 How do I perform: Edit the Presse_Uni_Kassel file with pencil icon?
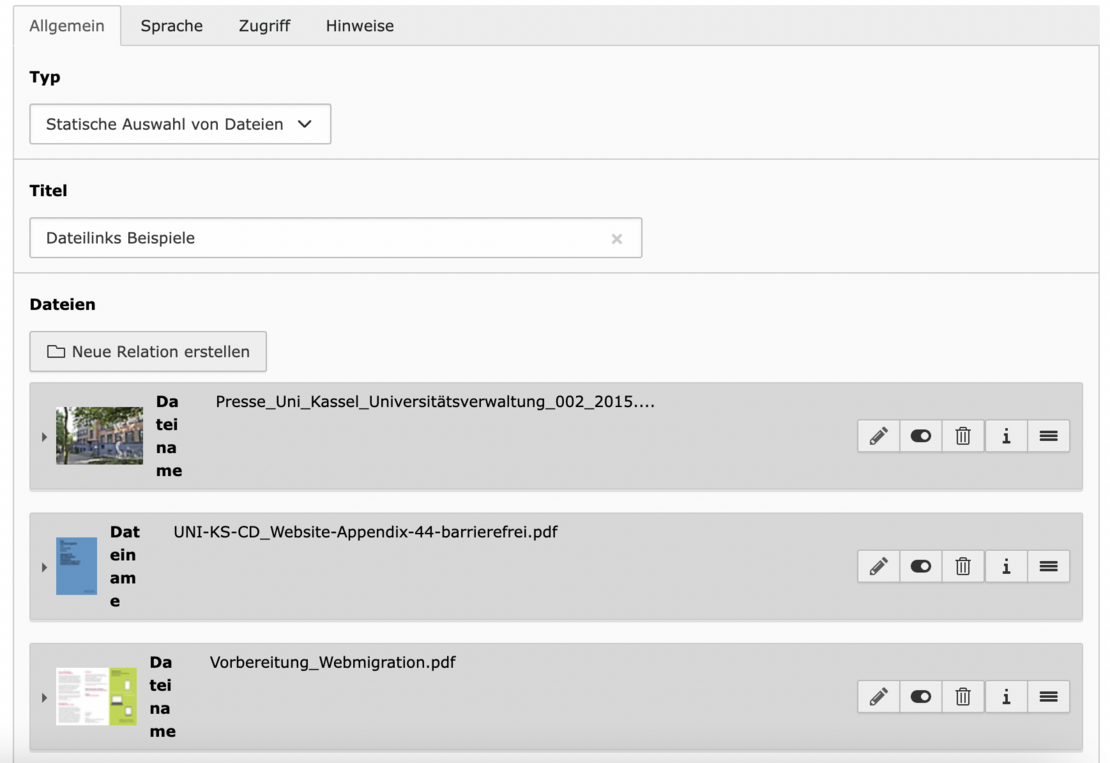click(x=878, y=436)
